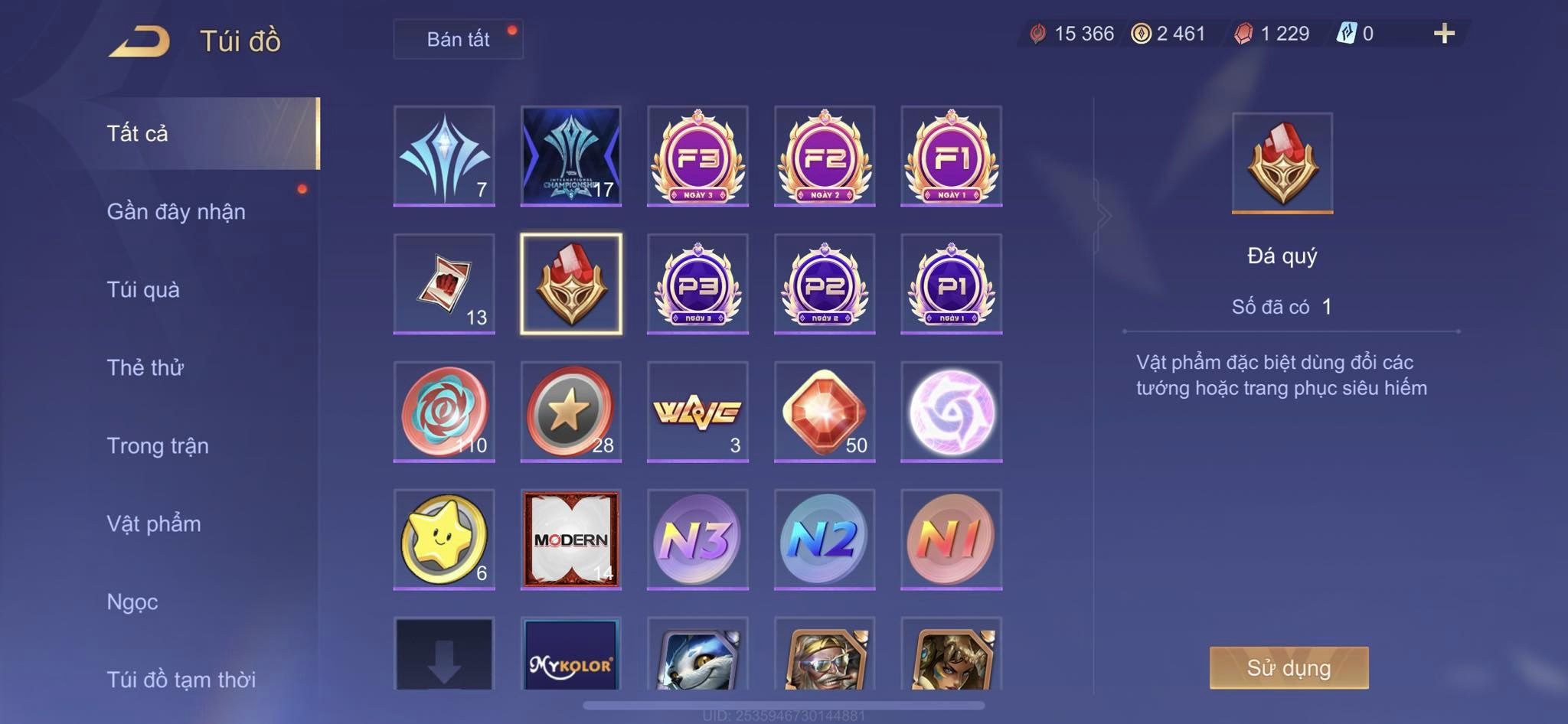This screenshot has width=1568, height=724.
Task: Select the gold star coin item
Action: tap(571, 412)
